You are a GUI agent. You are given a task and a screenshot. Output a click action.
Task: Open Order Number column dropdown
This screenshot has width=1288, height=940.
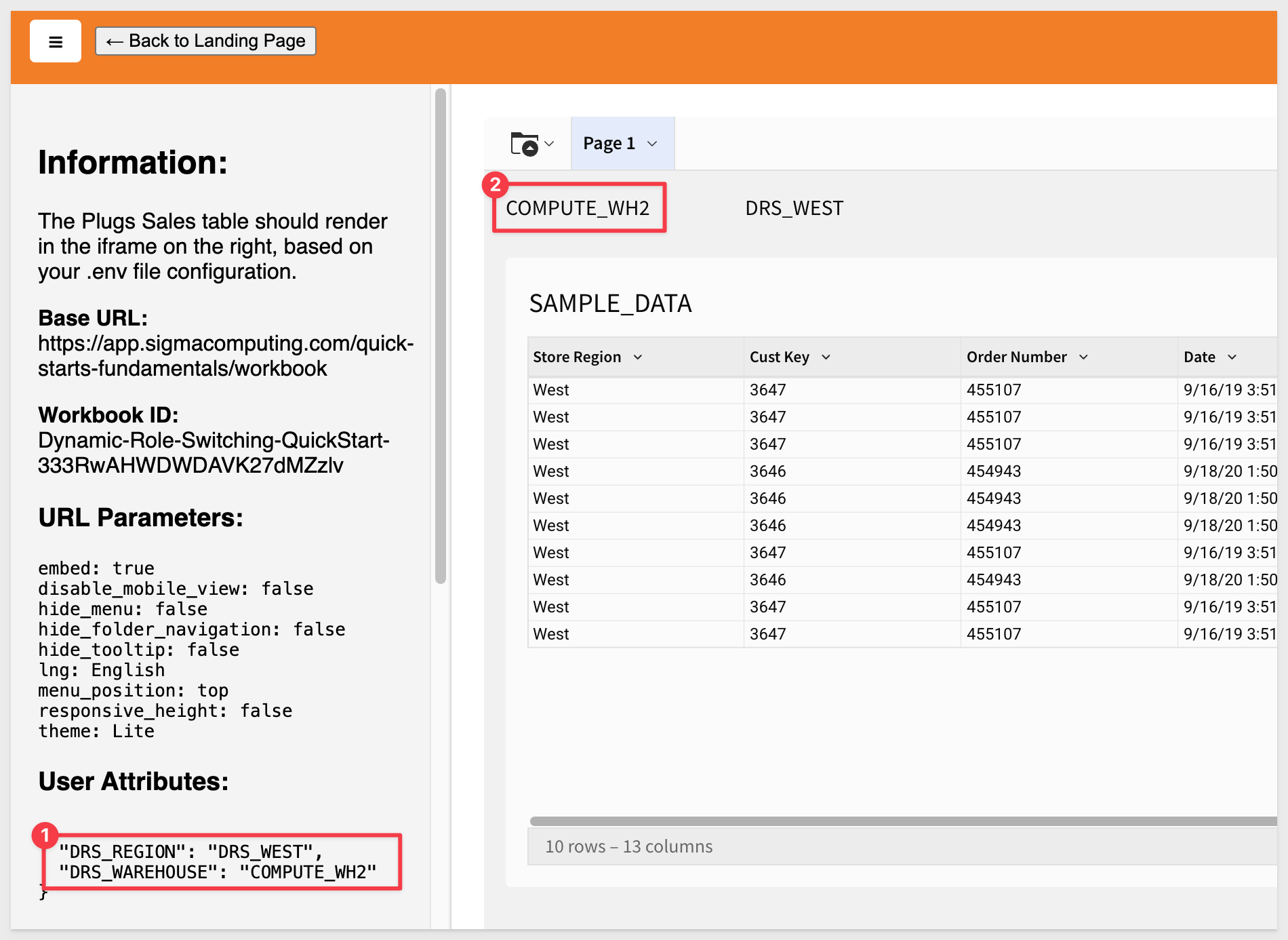coord(1083,357)
